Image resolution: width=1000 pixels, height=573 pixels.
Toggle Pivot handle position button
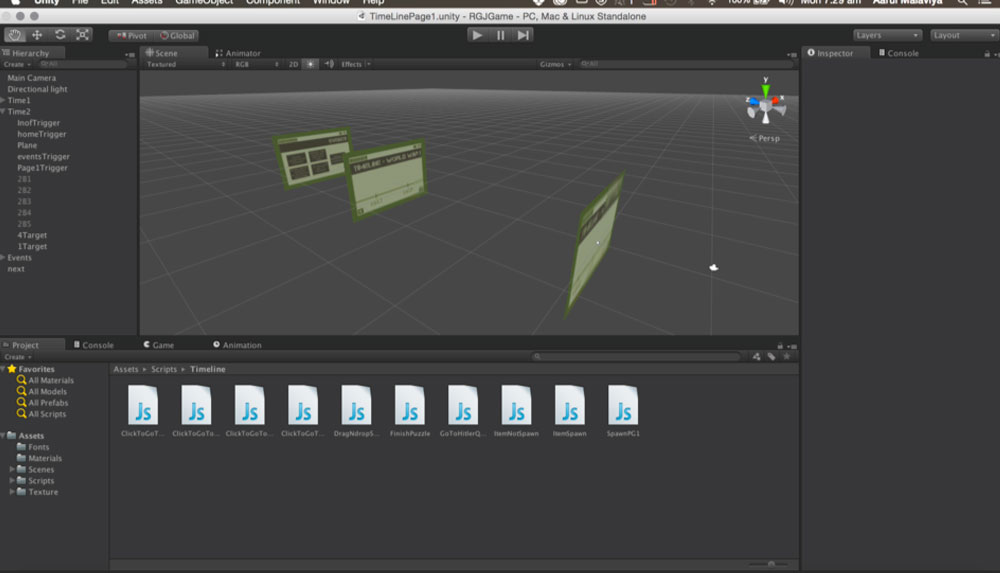(130, 36)
